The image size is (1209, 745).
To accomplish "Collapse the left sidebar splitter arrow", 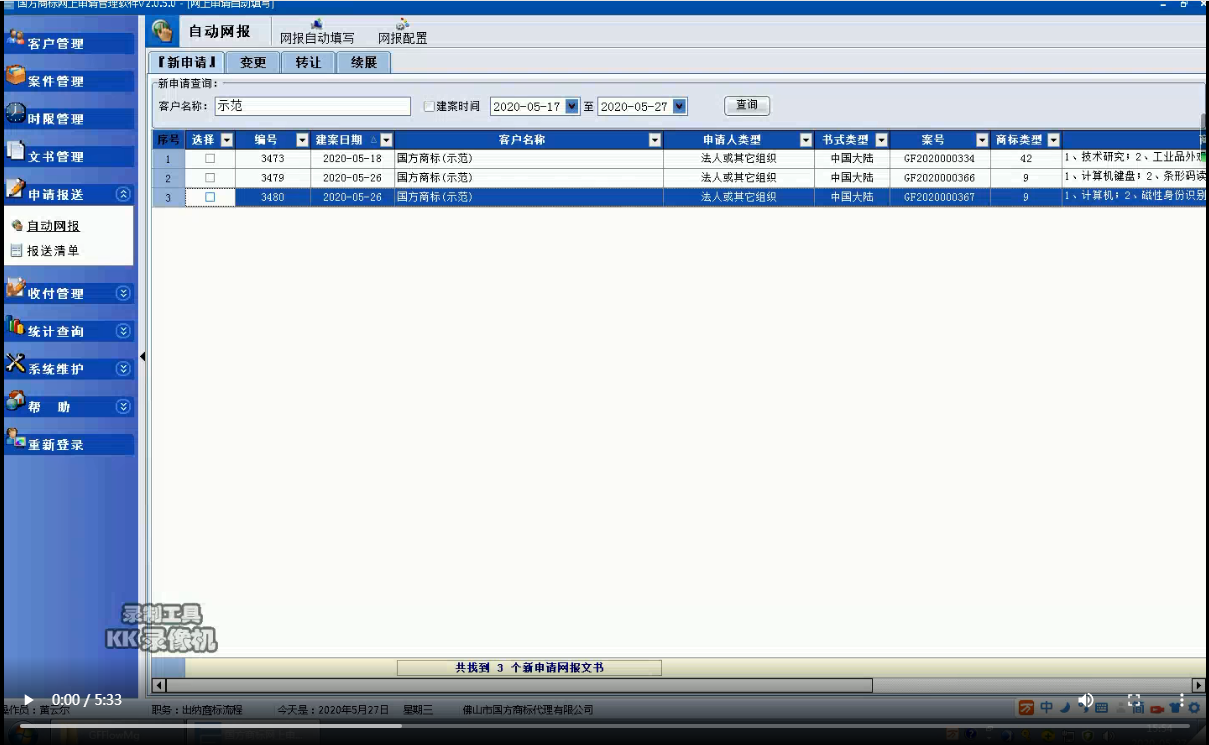I will 142,356.
